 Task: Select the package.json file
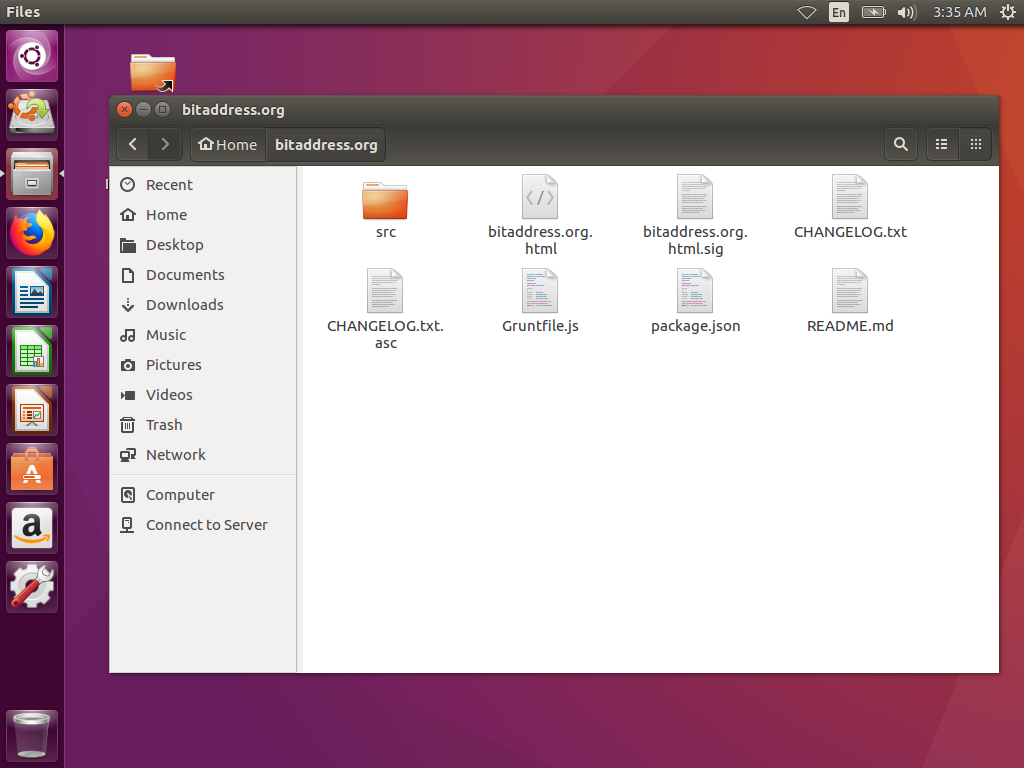pyautogui.click(x=695, y=292)
